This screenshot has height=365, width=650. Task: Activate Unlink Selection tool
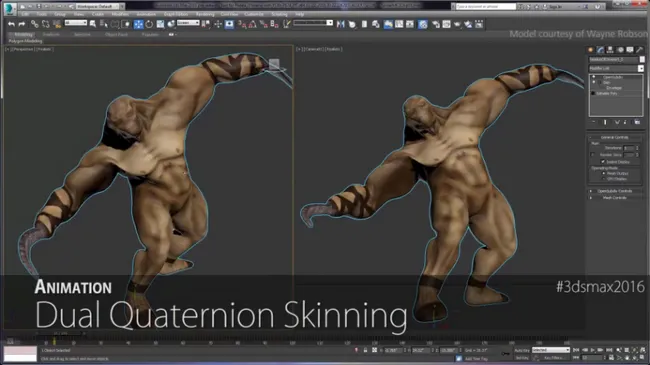click(x=46, y=24)
